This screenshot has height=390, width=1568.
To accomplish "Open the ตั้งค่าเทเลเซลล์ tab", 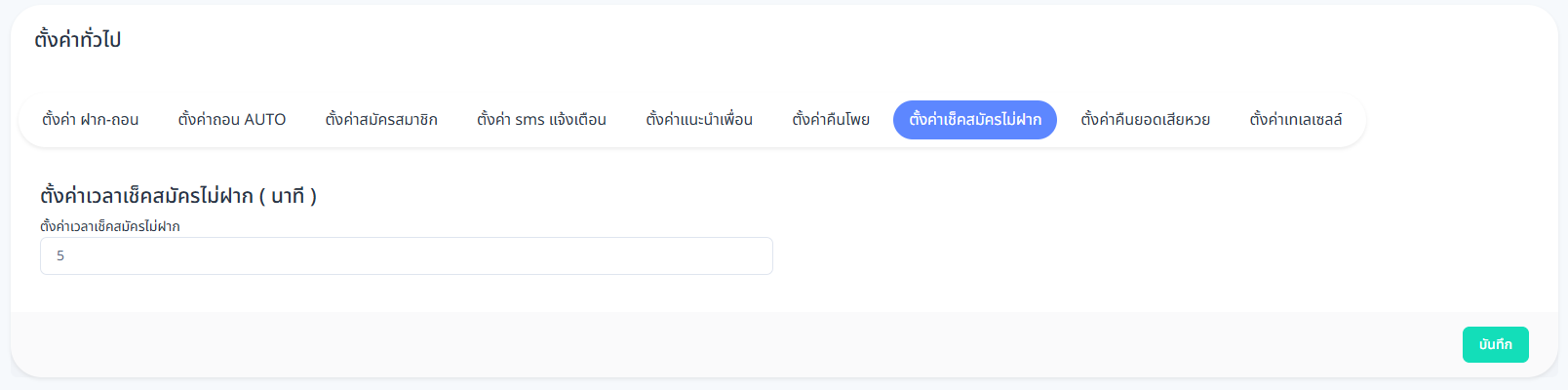I will point(1296,120).
